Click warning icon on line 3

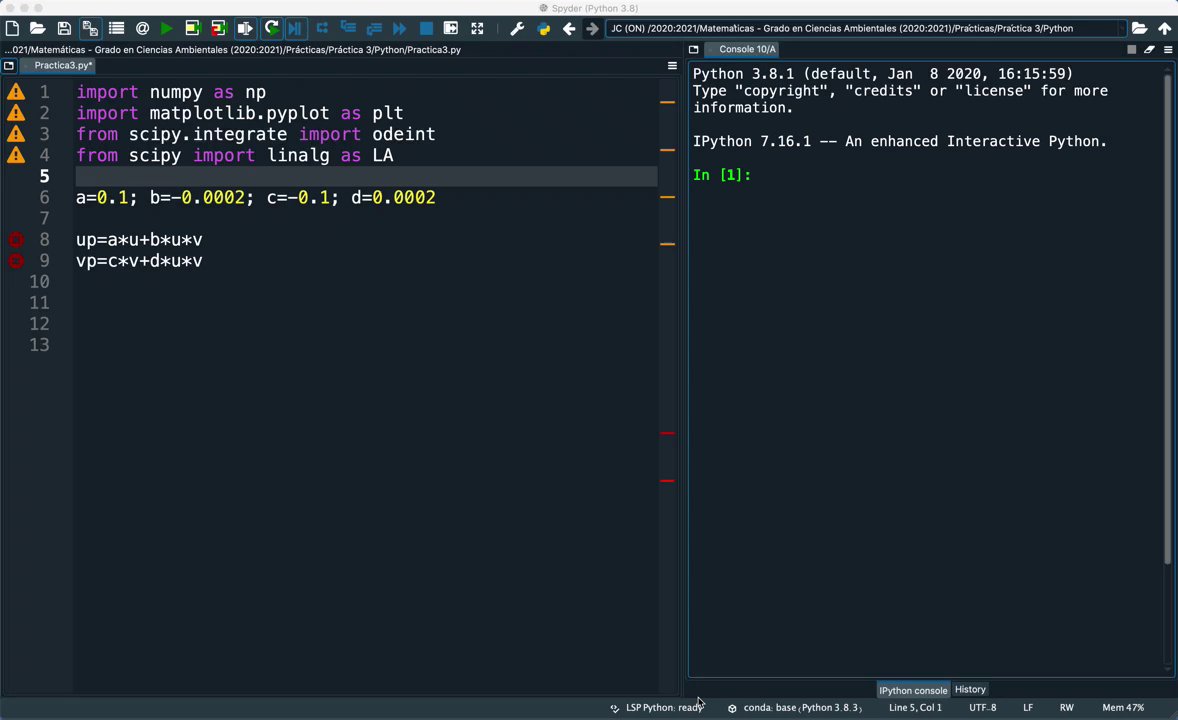pyautogui.click(x=16, y=134)
